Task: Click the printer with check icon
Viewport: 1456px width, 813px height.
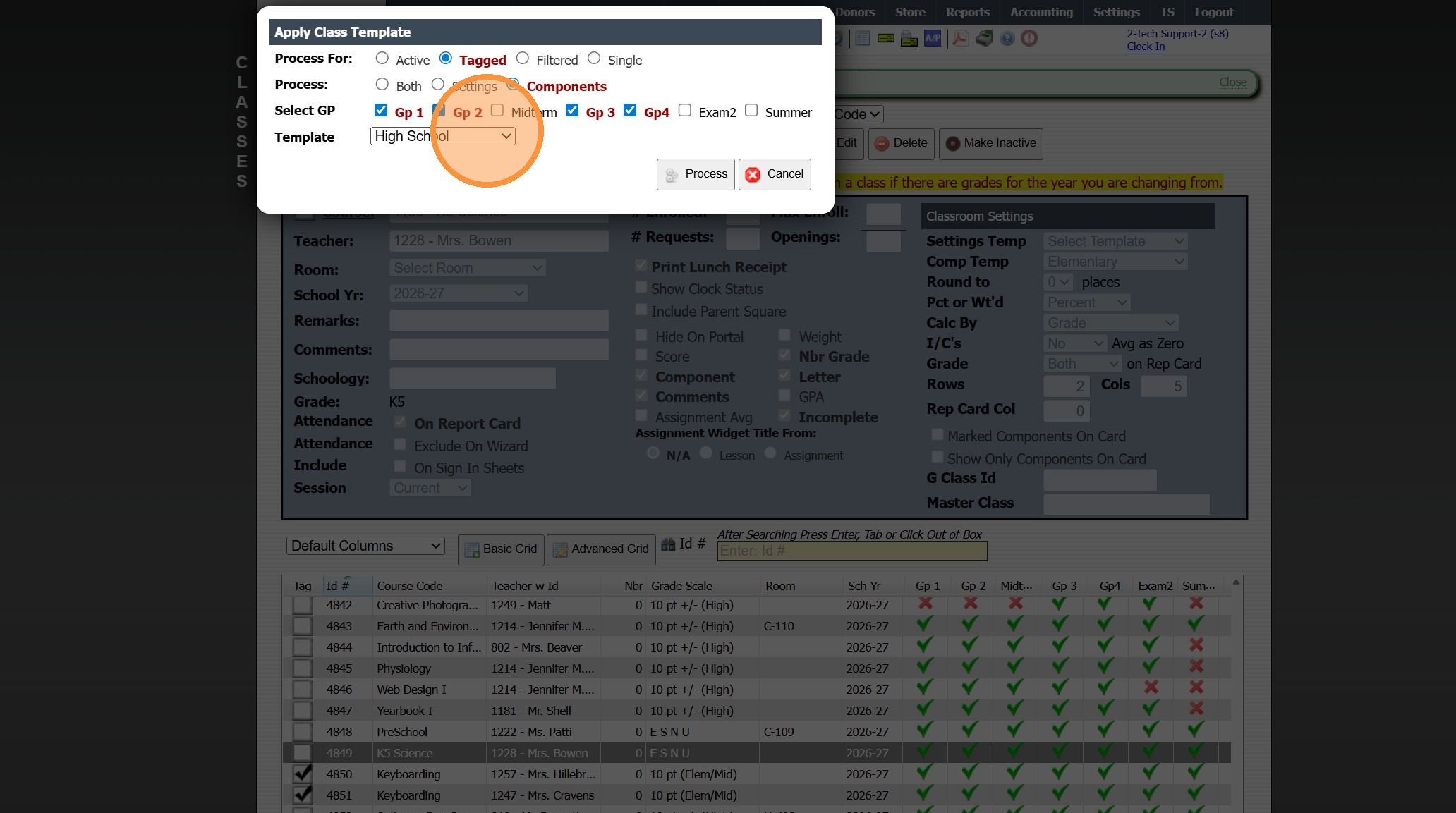Action: (x=909, y=39)
